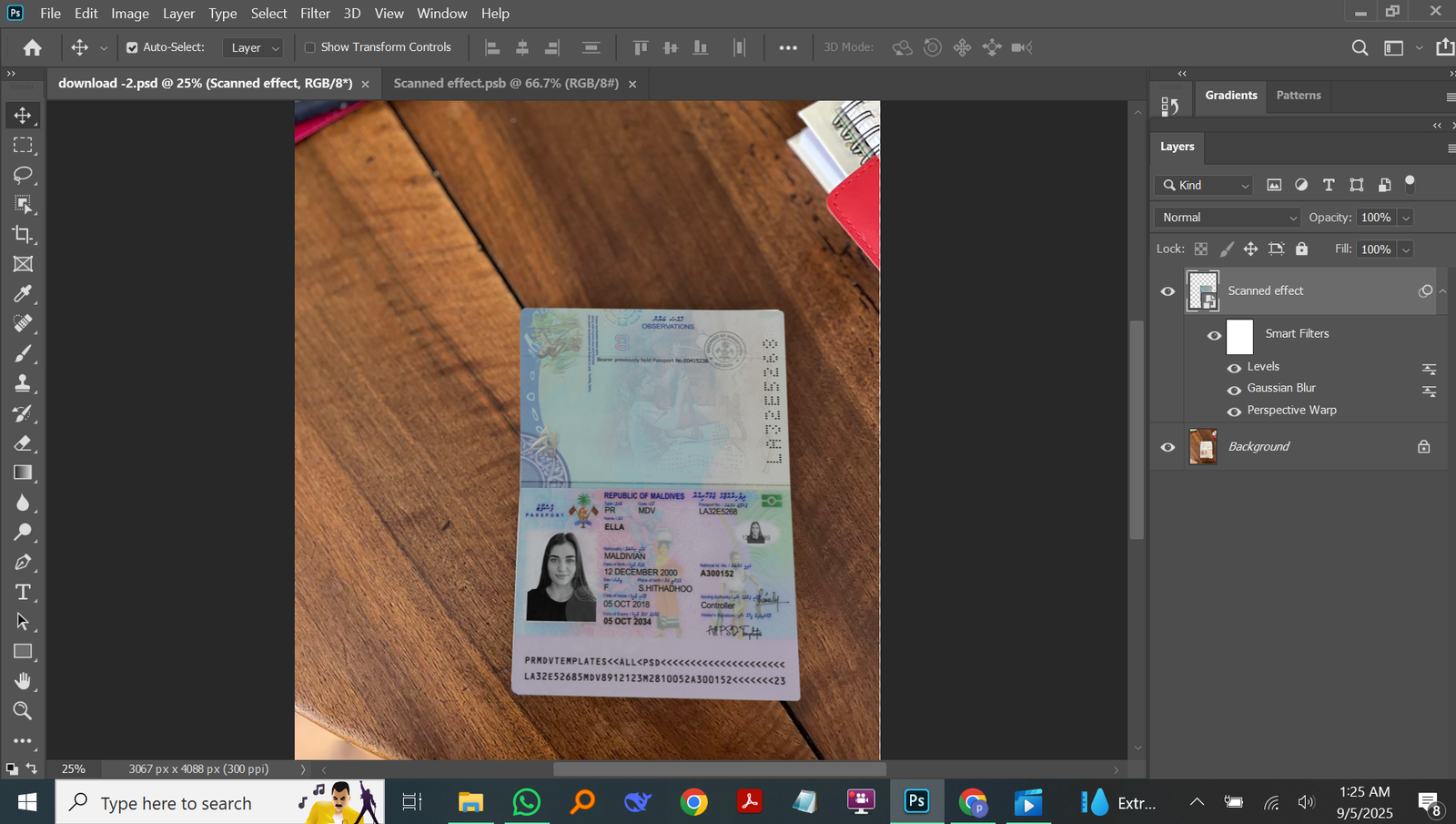Open the Auto-Select Layer dropdown
The height and width of the screenshot is (824, 1456).
pyautogui.click(x=254, y=47)
